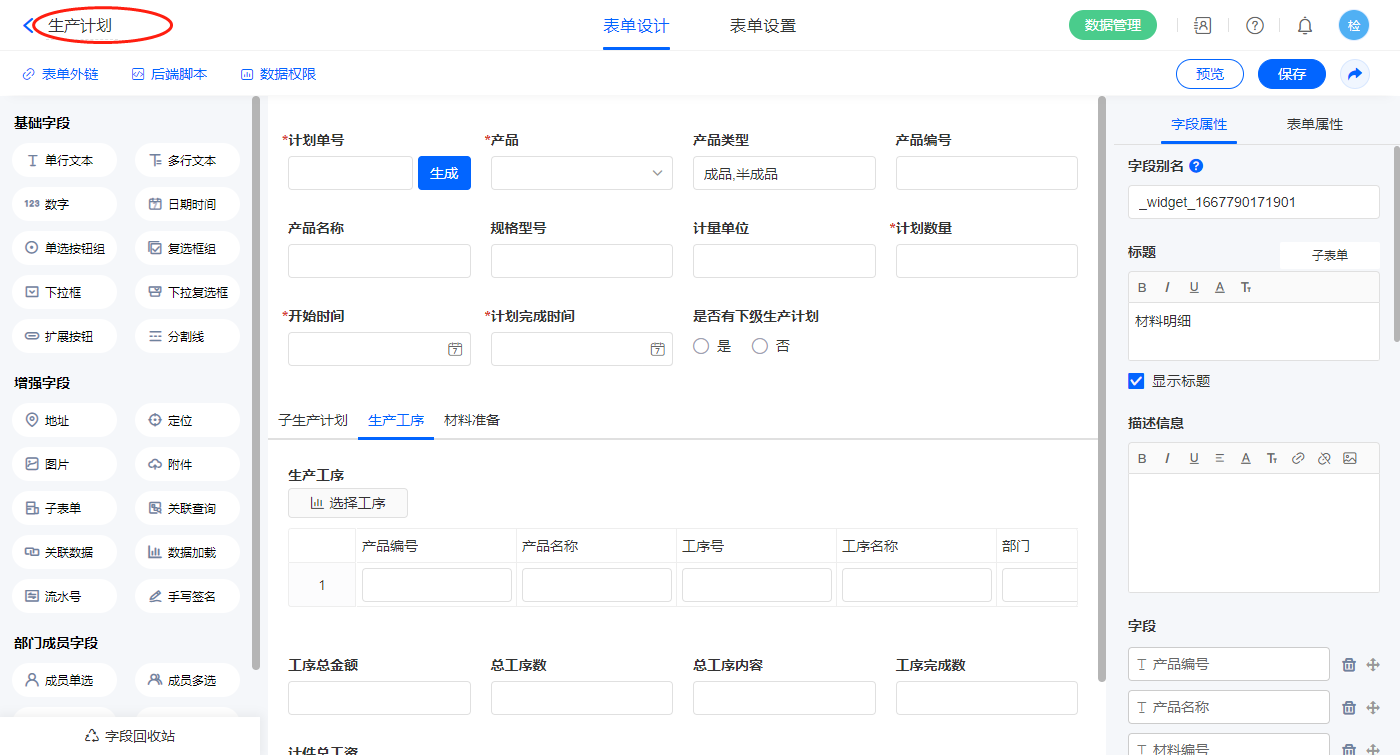Click the back arrow beside 生产计划
Image resolution: width=1400 pixels, height=755 pixels.
point(27,26)
